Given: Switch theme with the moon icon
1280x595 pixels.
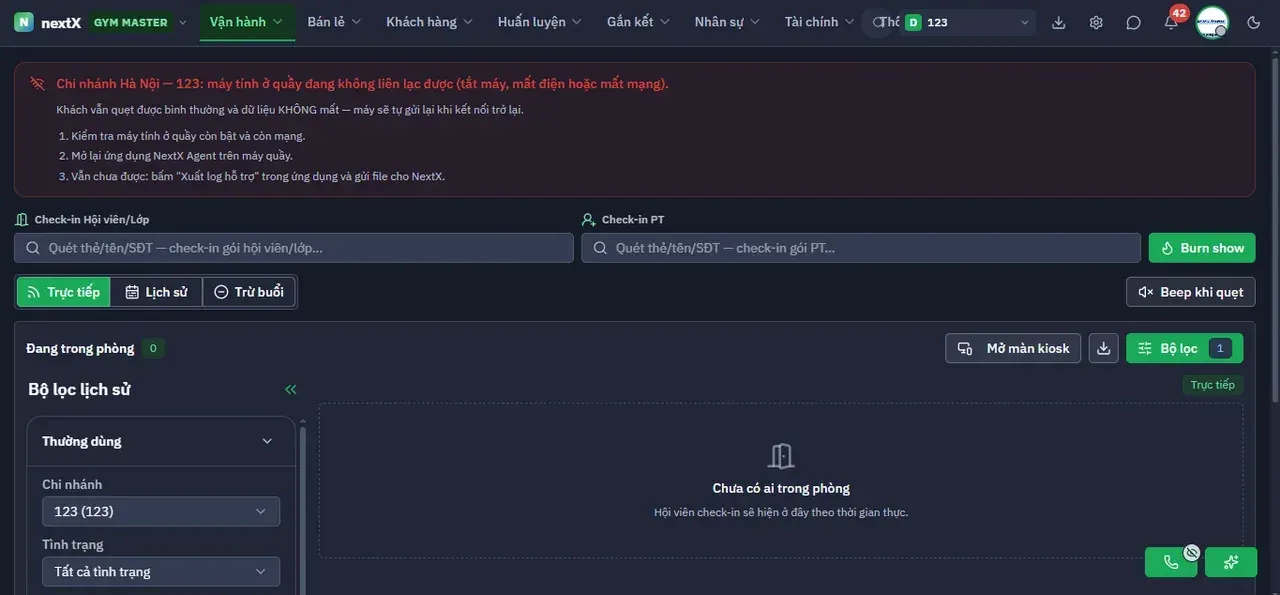Looking at the screenshot, I should pyautogui.click(x=1254, y=22).
